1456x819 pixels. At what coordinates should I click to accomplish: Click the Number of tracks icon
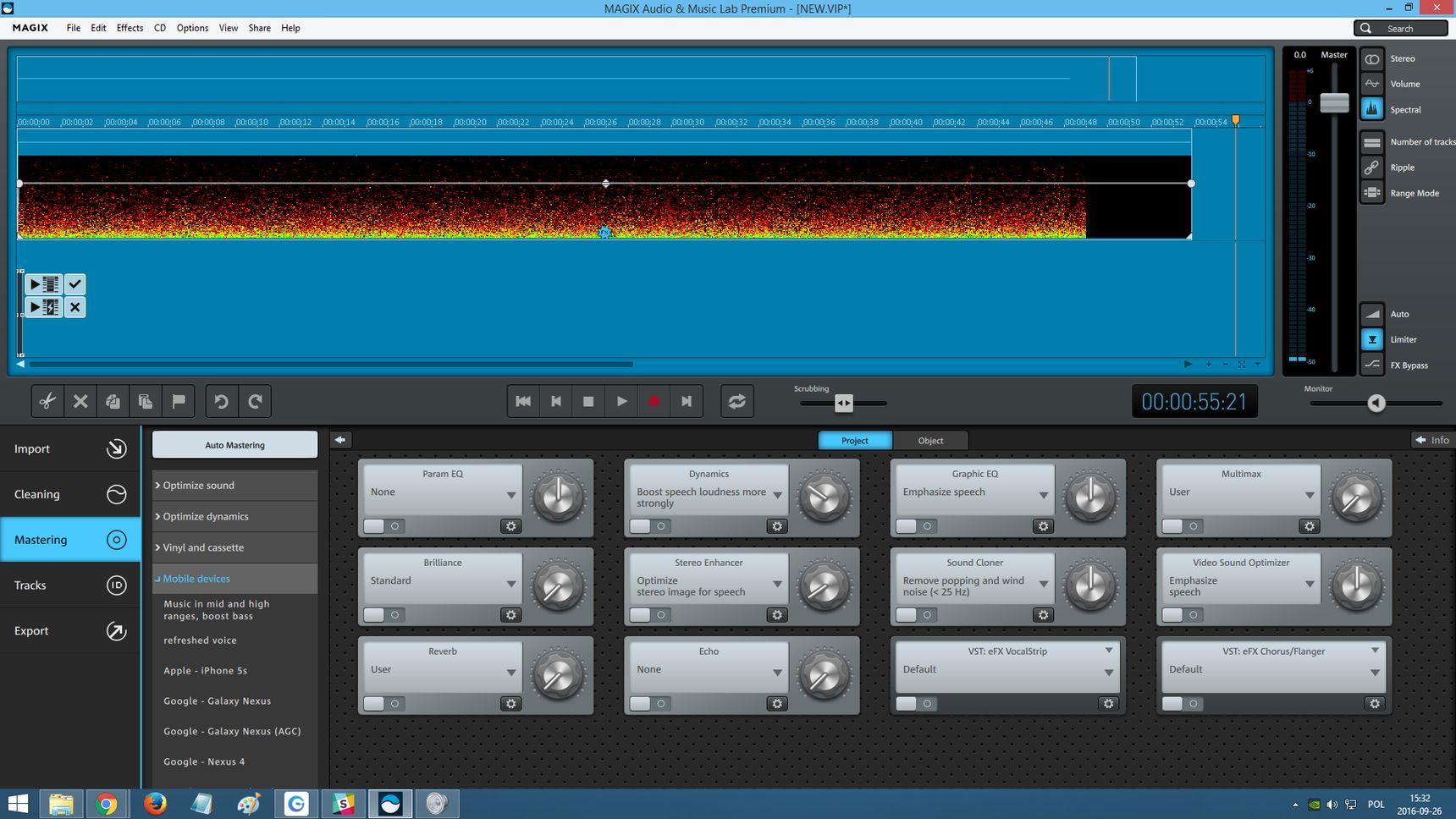pos(1372,142)
